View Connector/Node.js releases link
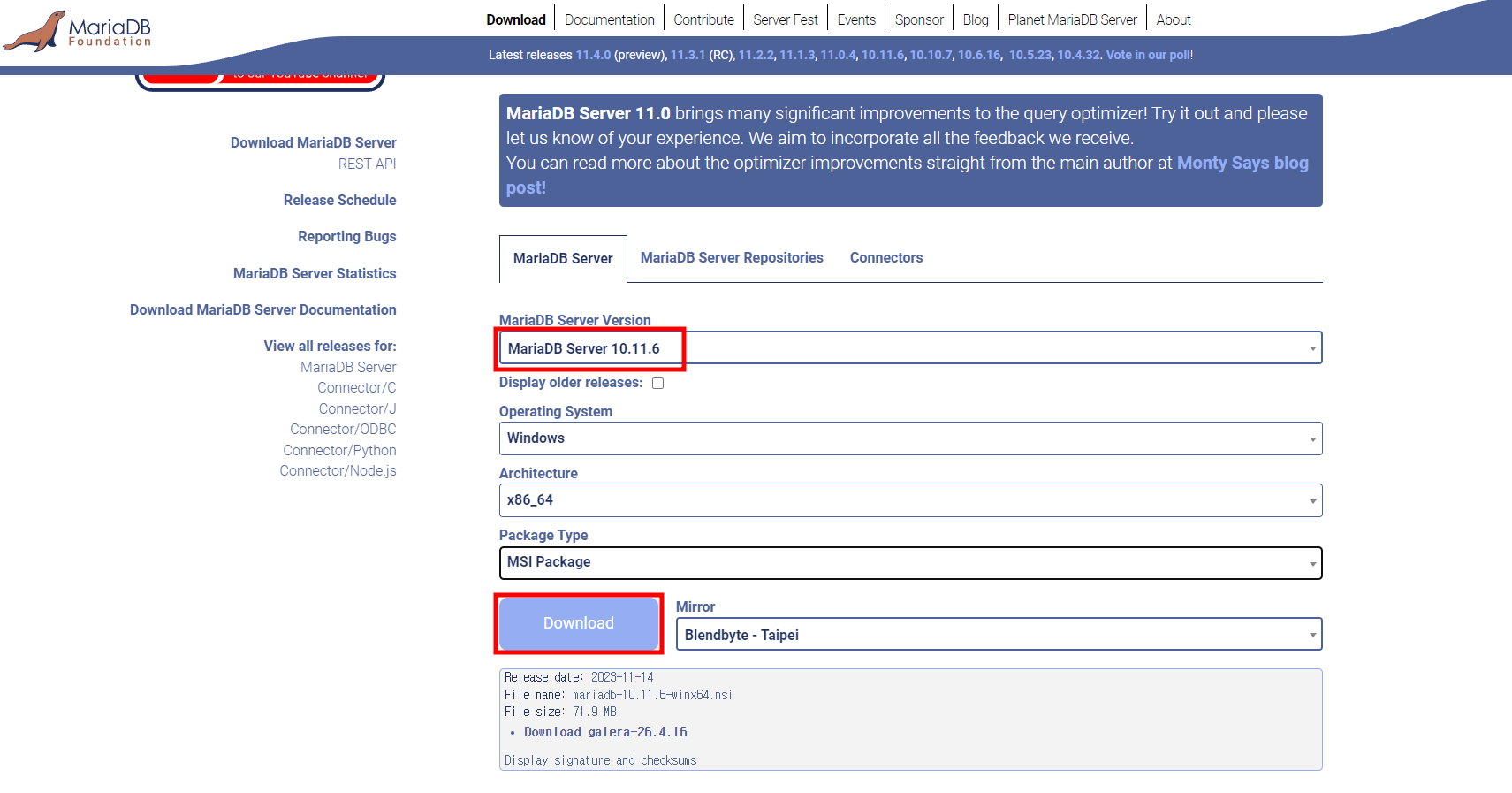The width and height of the screenshot is (1512, 793). (x=338, y=470)
